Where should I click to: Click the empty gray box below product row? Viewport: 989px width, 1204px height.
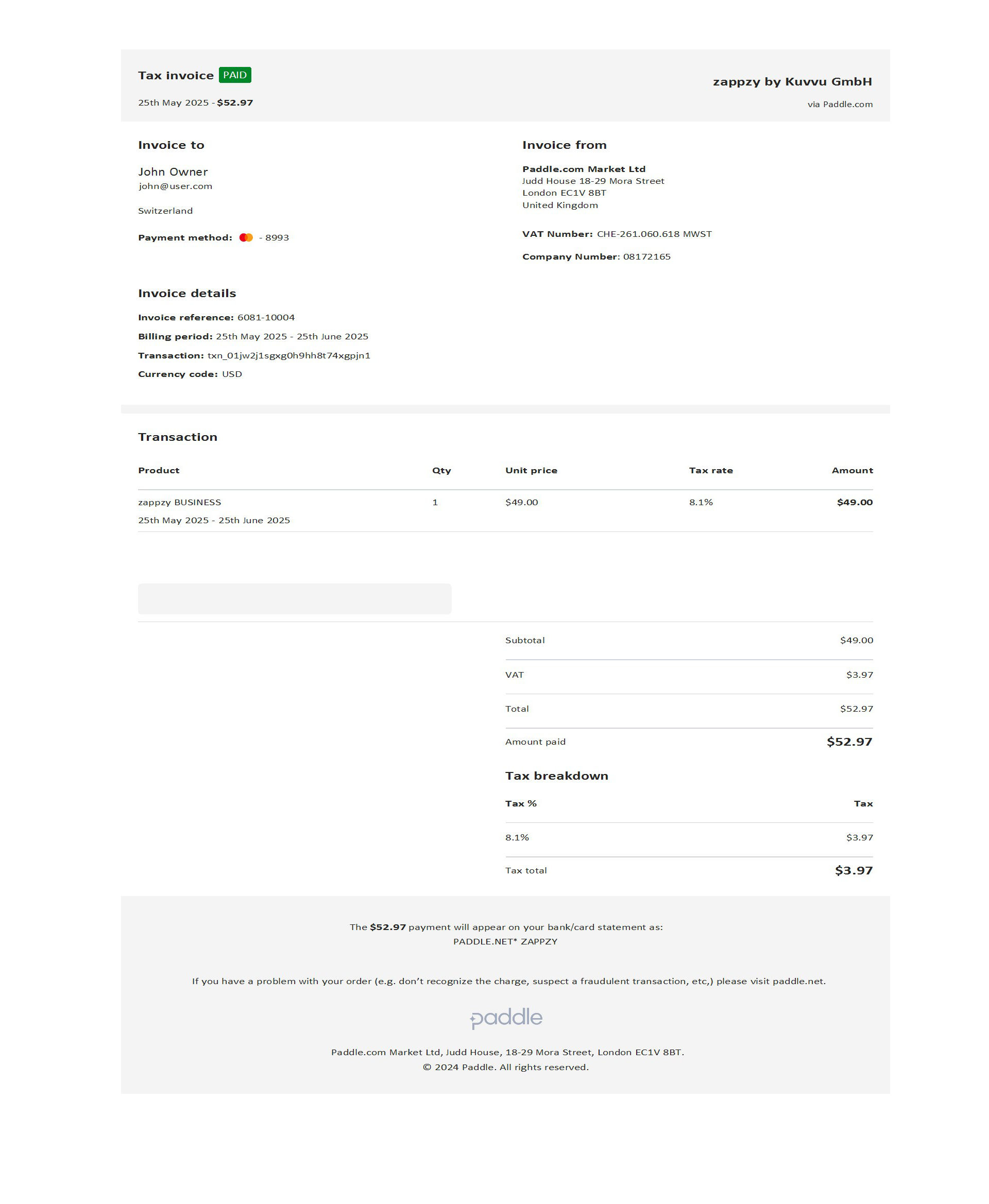point(295,598)
